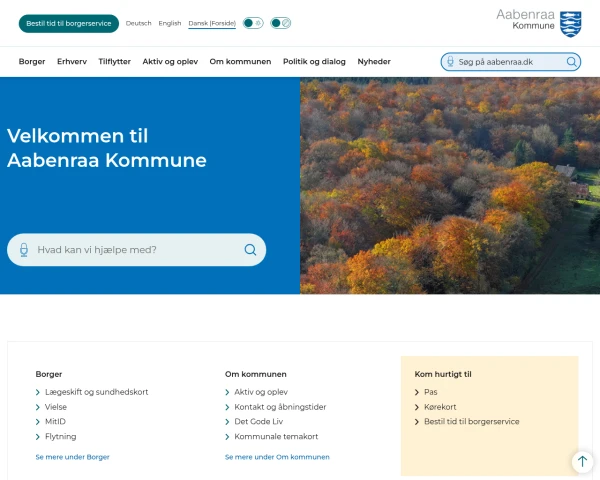Expand the Om kommunen navigation menu
Screen dimensions: 600x480
click(x=240, y=62)
